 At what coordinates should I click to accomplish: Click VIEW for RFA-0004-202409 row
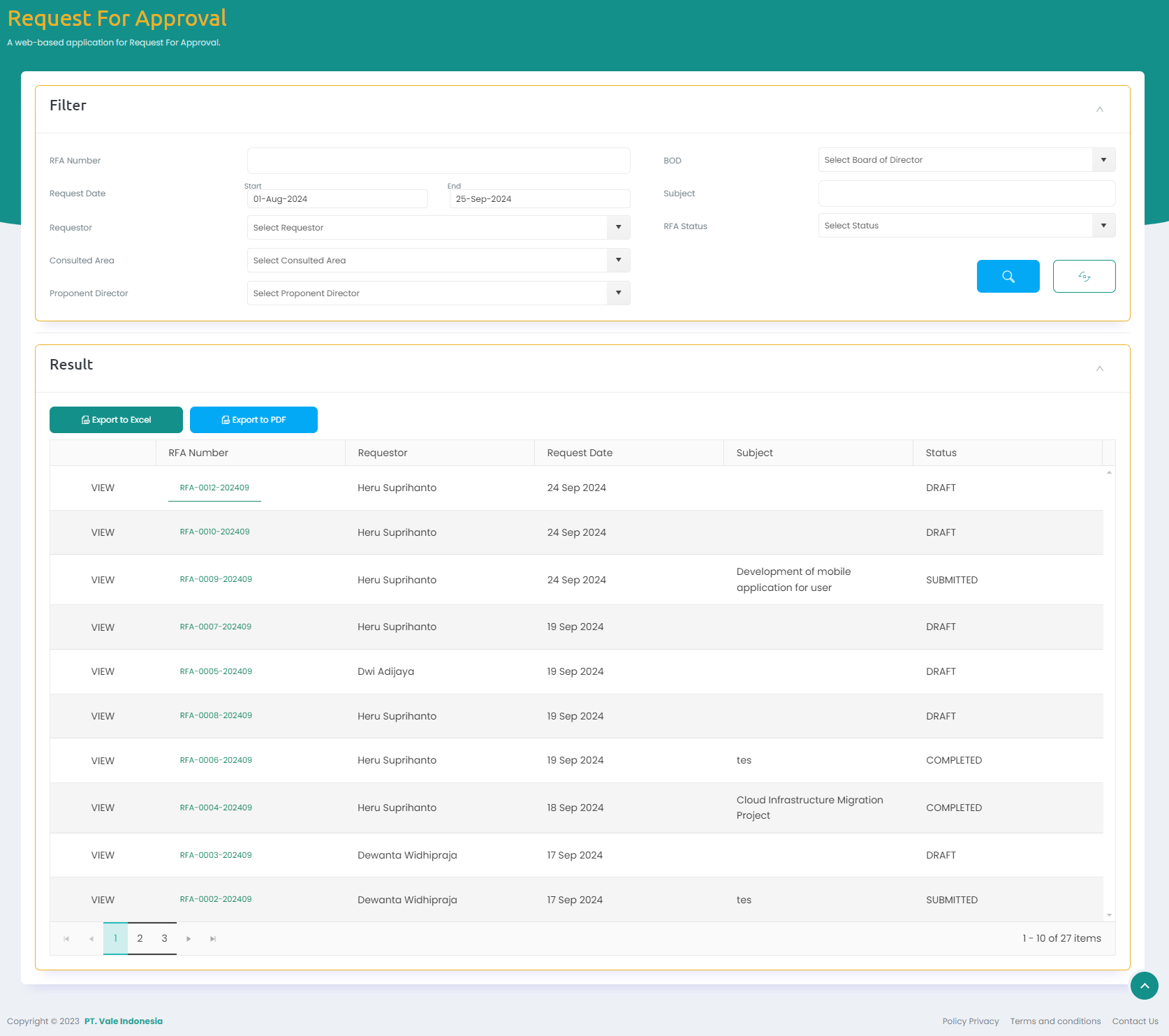103,808
